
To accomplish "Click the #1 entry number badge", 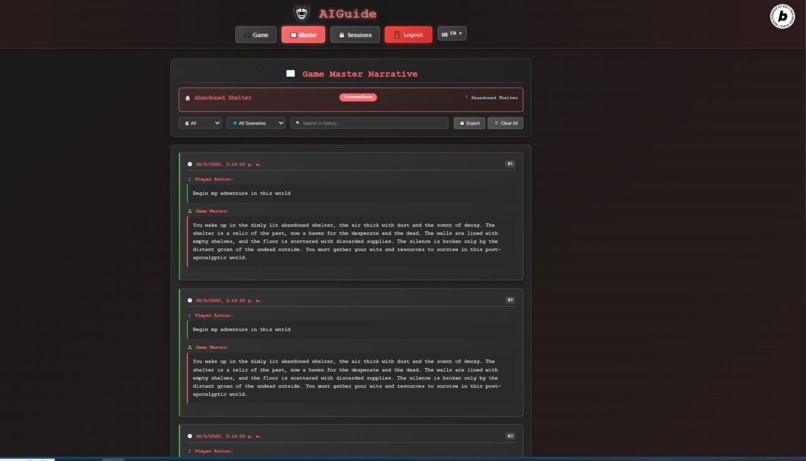I will [x=510, y=164].
